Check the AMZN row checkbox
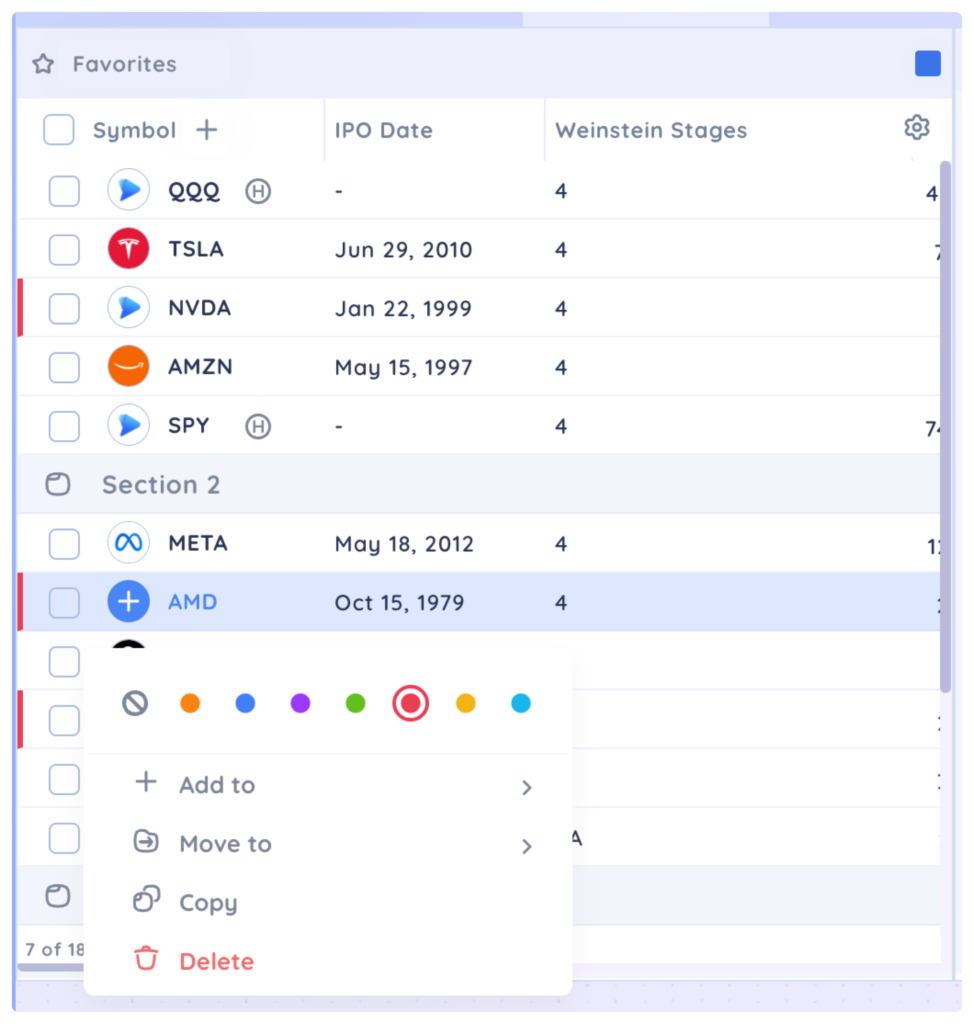Image resolution: width=974 pixels, height=1024 pixels. pyautogui.click(x=64, y=368)
